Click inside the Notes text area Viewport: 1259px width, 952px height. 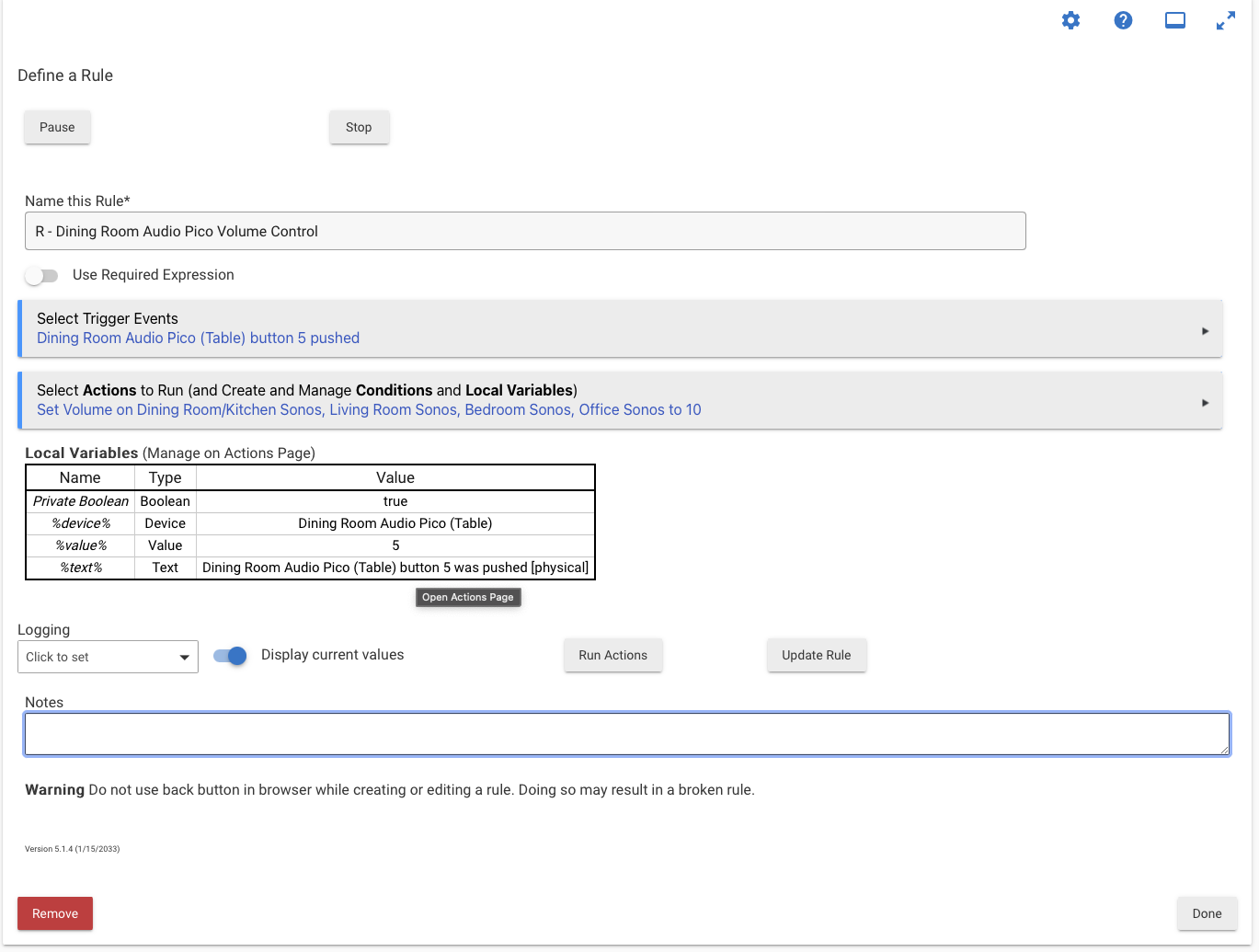click(x=626, y=734)
